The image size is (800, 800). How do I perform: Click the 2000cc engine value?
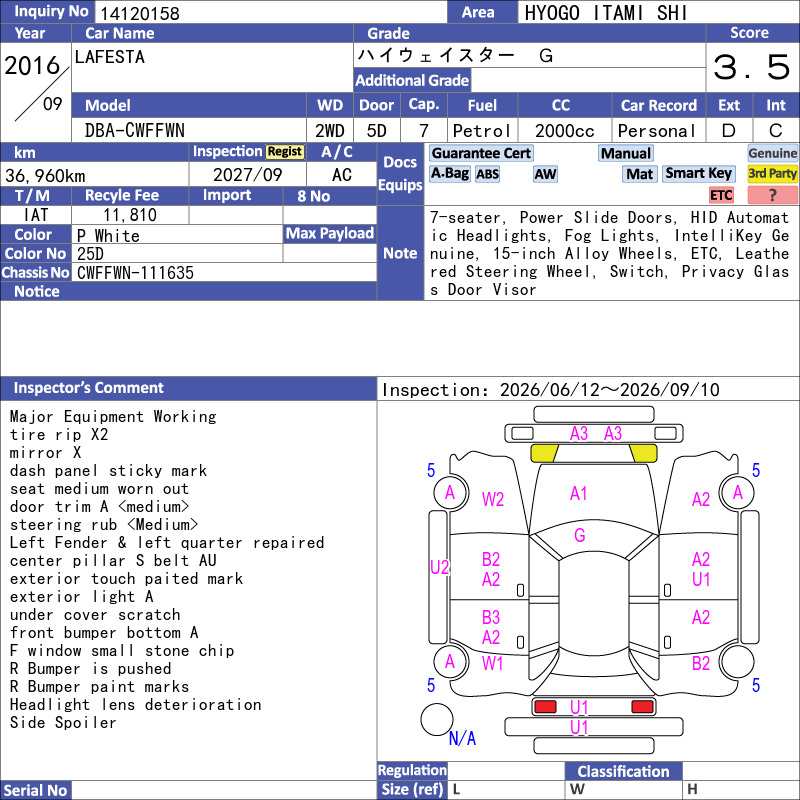pyautogui.click(x=564, y=131)
